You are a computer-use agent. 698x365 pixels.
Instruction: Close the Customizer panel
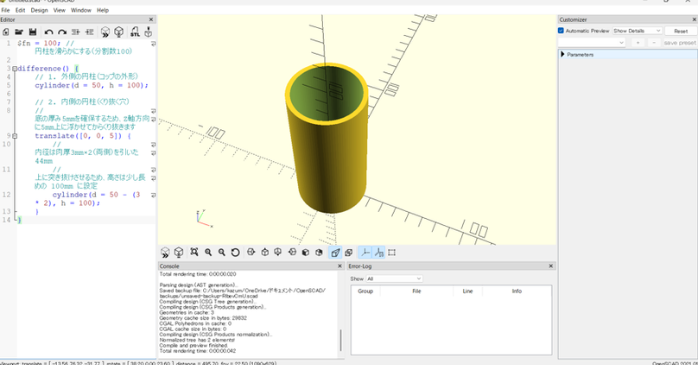(x=694, y=20)
